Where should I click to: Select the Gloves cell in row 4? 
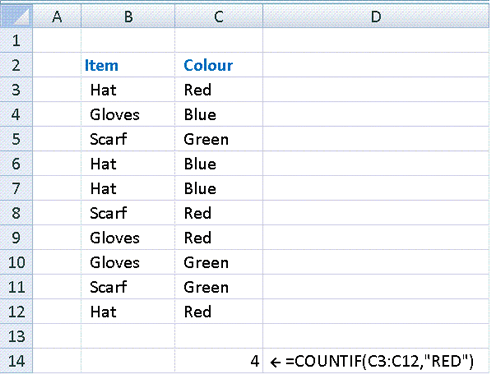pyautogui.click(x=128, y=114)
